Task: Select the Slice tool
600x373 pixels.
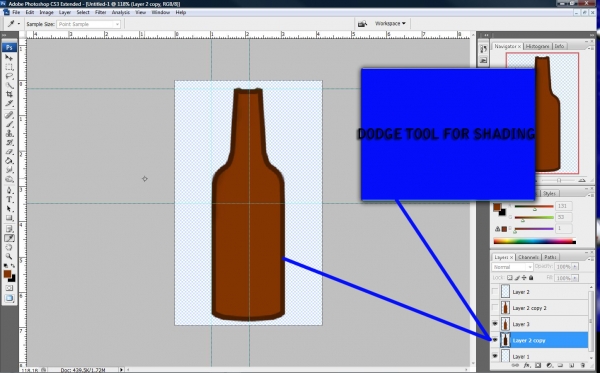Action: pyautogui.click(x=9, y=103)
